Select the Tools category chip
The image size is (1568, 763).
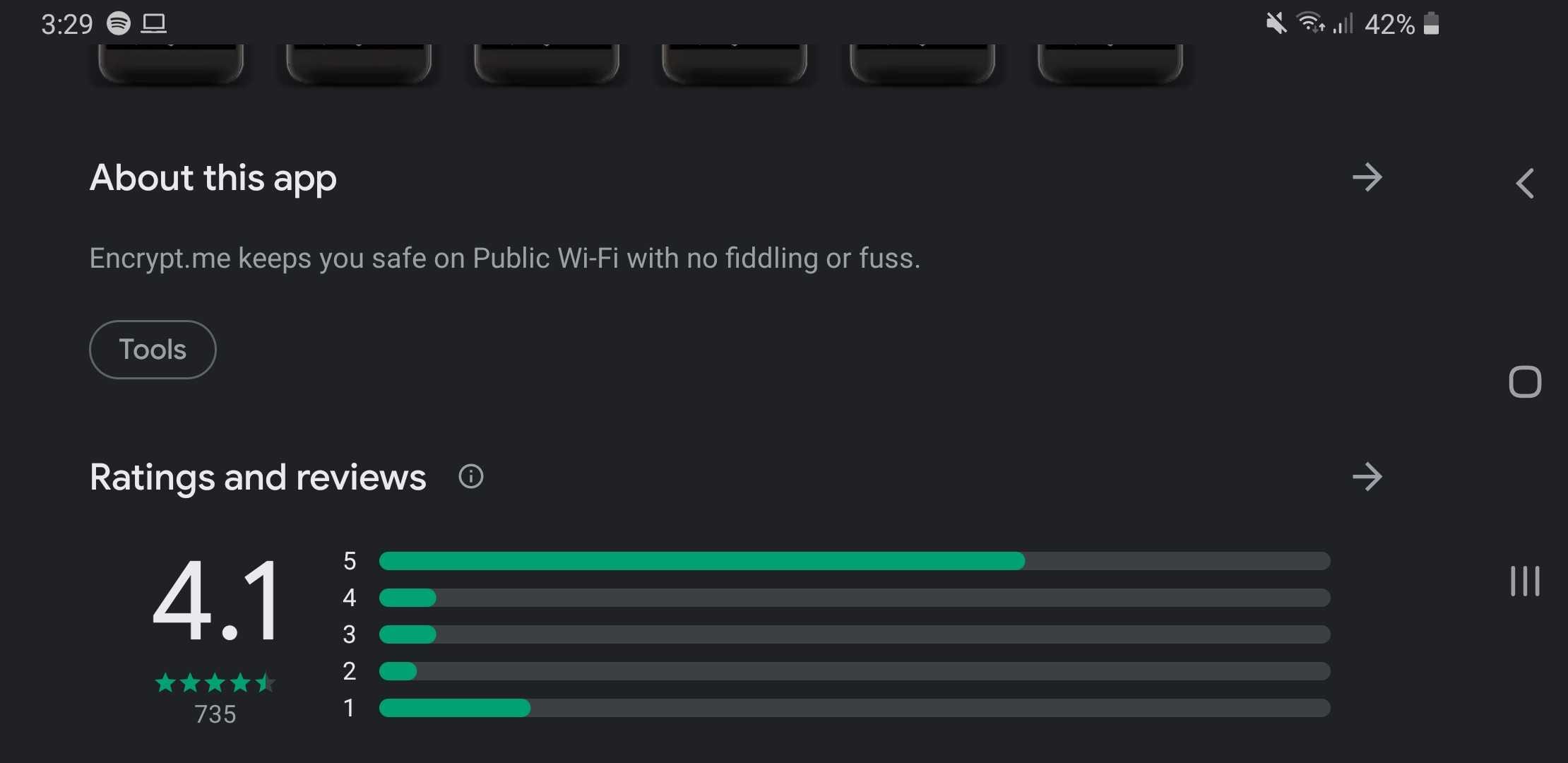[153, 350]
